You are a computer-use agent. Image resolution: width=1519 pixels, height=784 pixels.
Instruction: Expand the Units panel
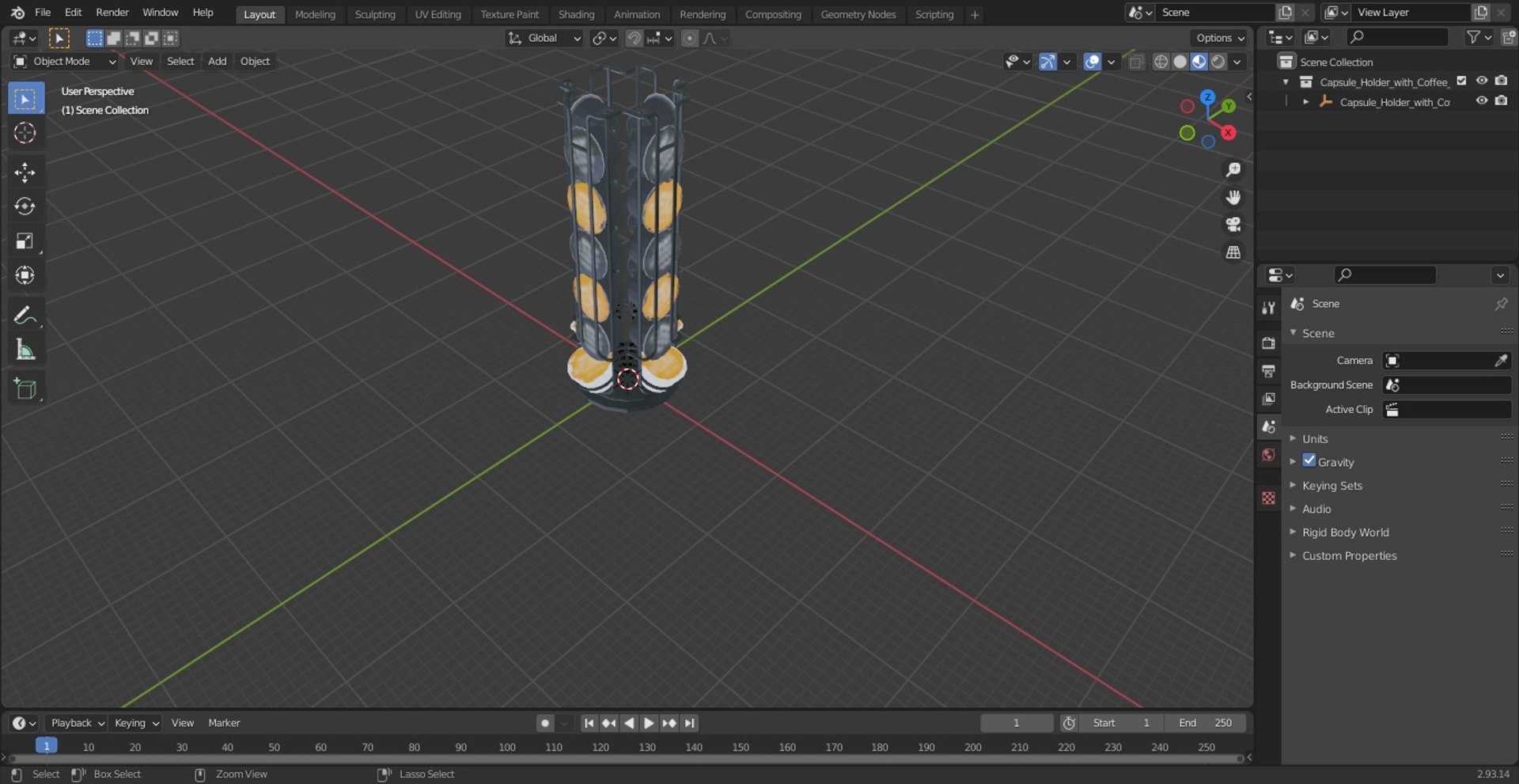coord(1315,439)
